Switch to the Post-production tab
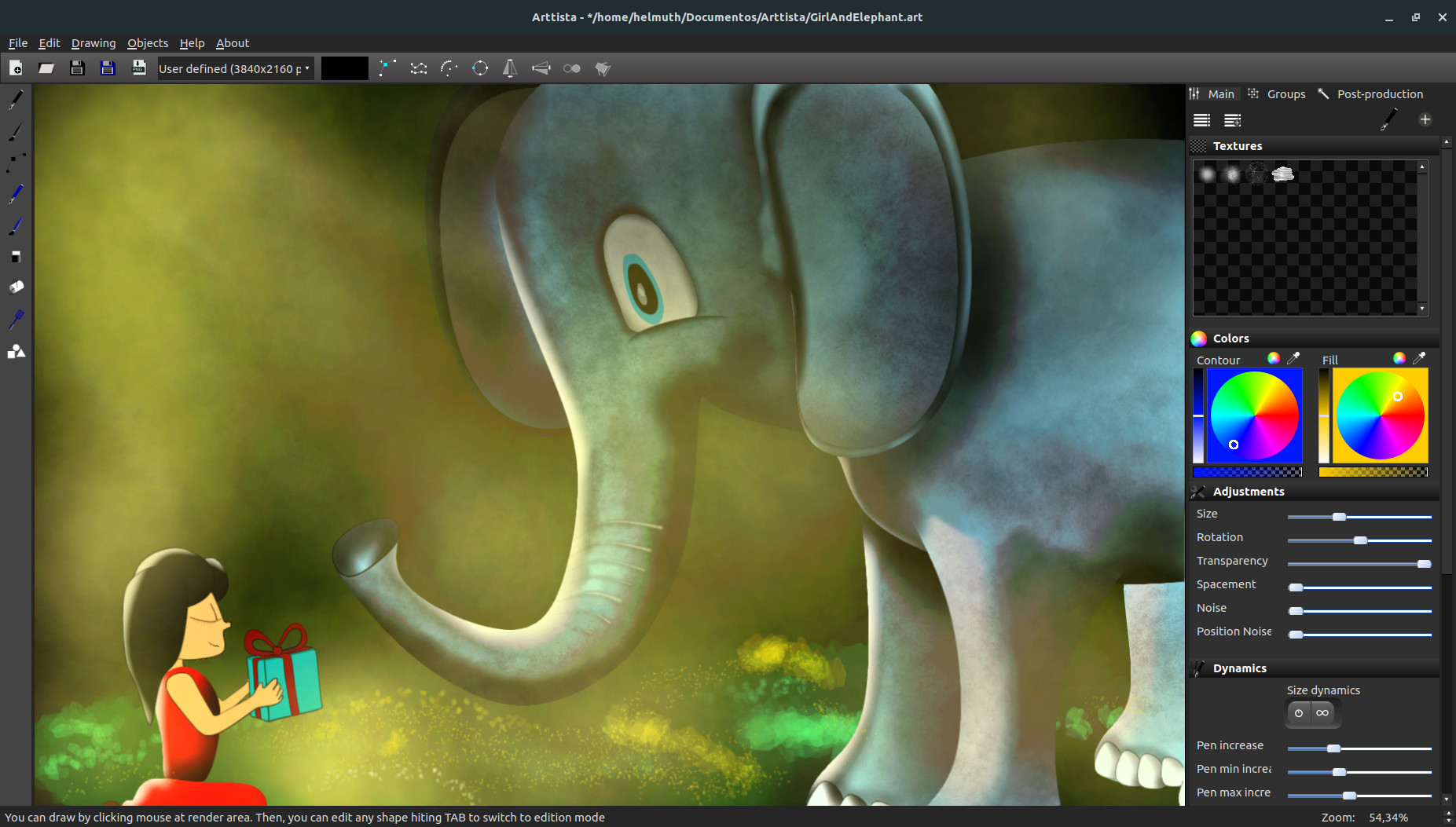The height and width of the screenshot is (827, 1456). 1379,93
